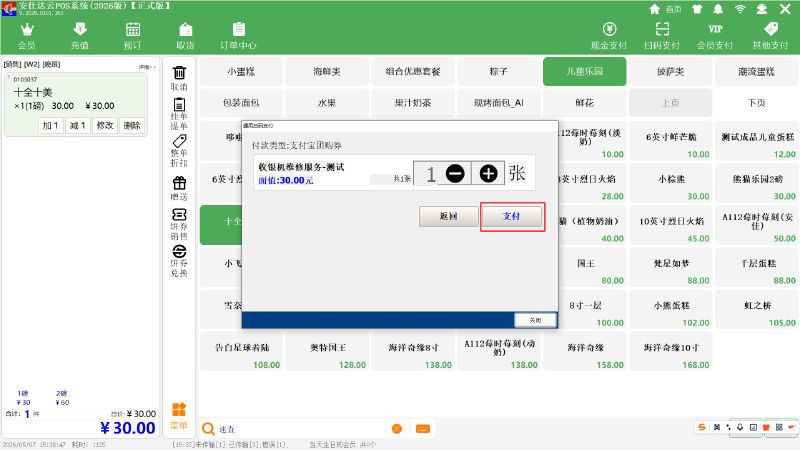The height and width of the screenshot is (450, 800).
Task: Choose 其他支付 other payment tag icon
Action: (770, 36)
